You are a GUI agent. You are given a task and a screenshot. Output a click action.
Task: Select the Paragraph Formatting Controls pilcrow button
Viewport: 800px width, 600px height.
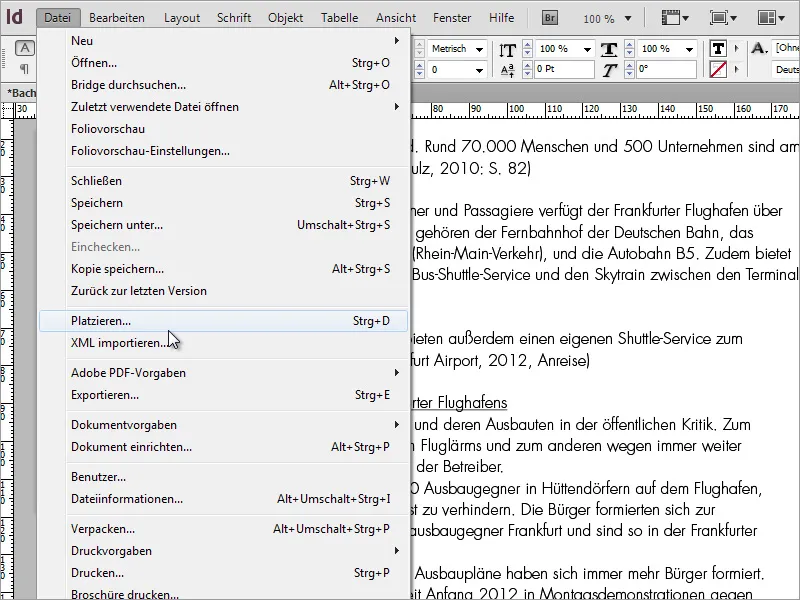pyautogui.click(x=24, y=68)
